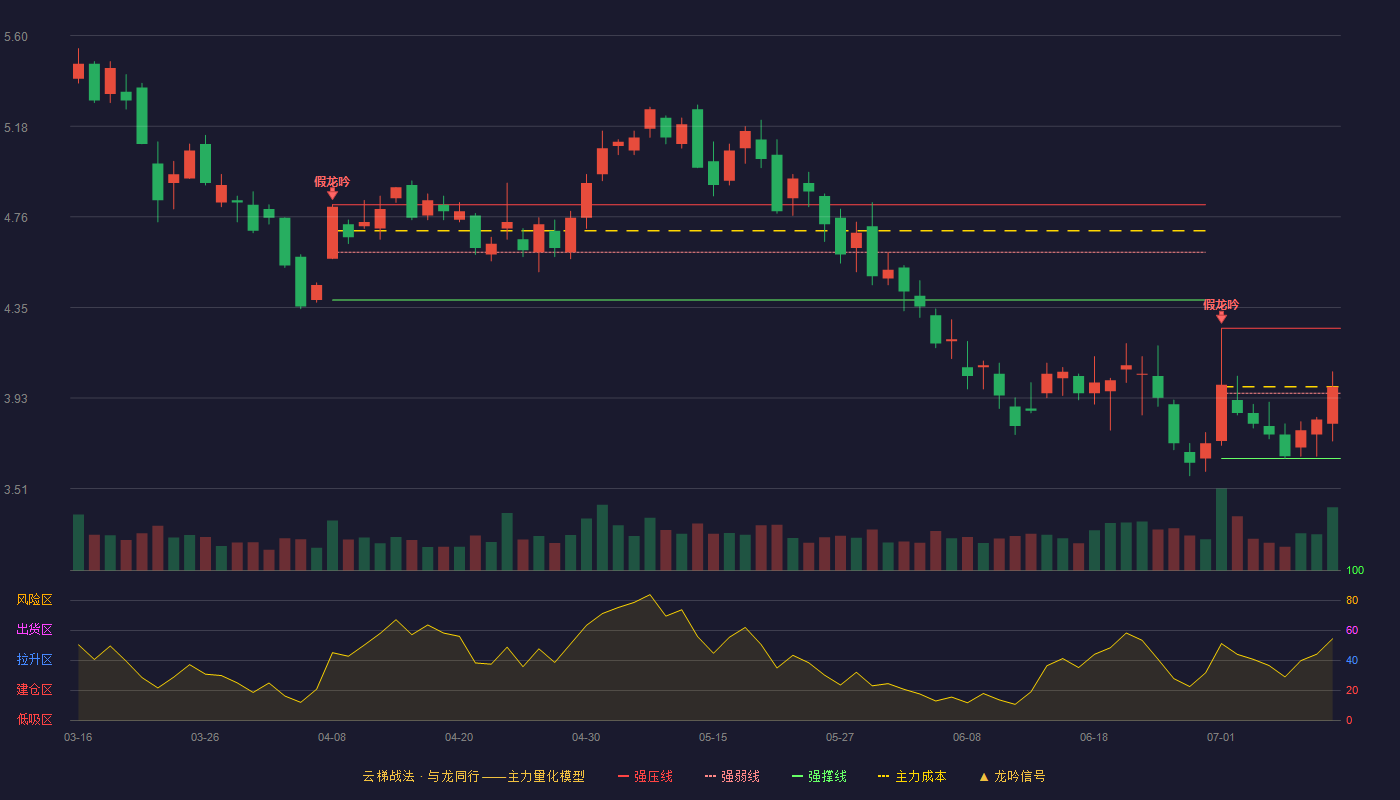Toggle the 强压线 red line legend

645,776
